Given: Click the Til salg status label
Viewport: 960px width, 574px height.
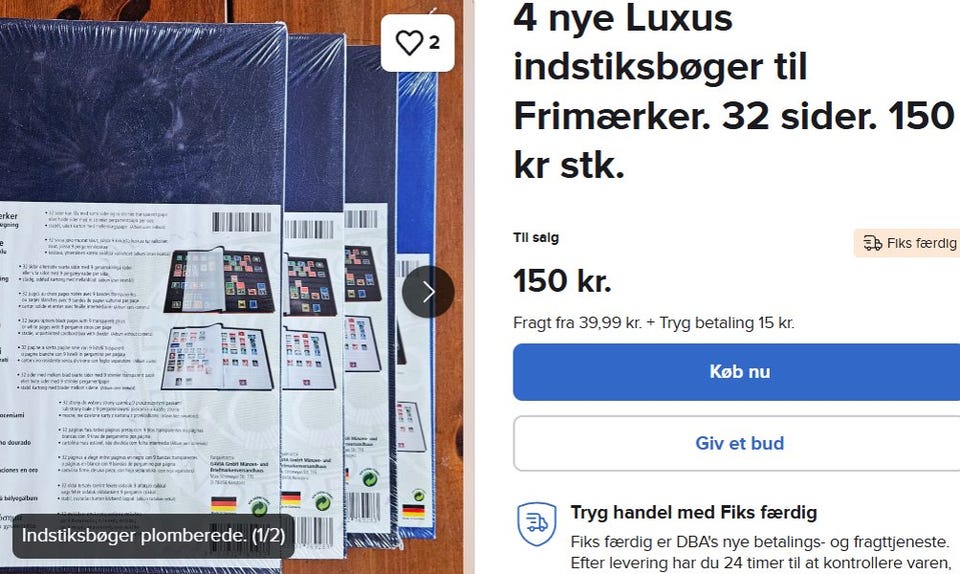Looking at the screenshot, I should click(536, 237).
